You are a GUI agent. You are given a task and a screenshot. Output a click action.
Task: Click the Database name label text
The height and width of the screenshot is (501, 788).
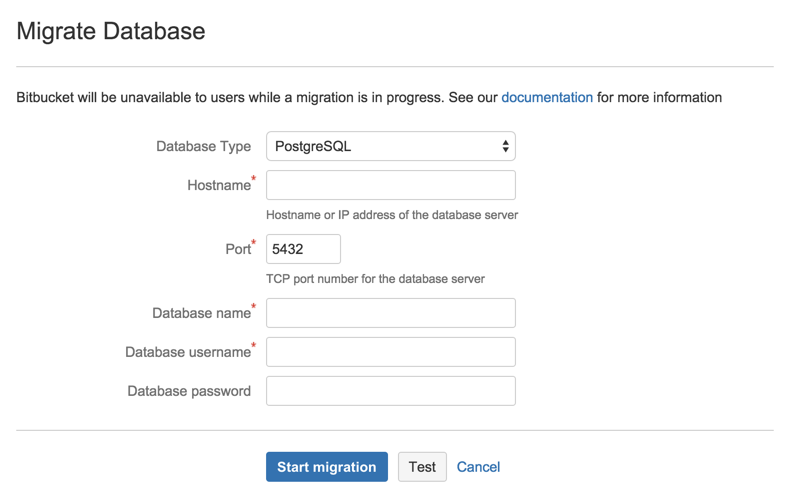pyautogui.click(x=202, y=313)
